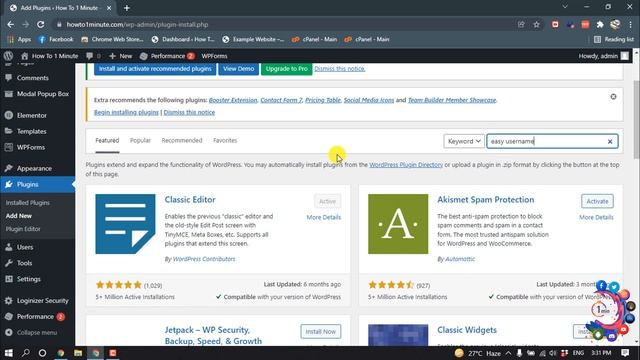The height and width of the screenshot is (360, 640).
Task: Click Install and activate recommended plugins
Action: (155, 69)
